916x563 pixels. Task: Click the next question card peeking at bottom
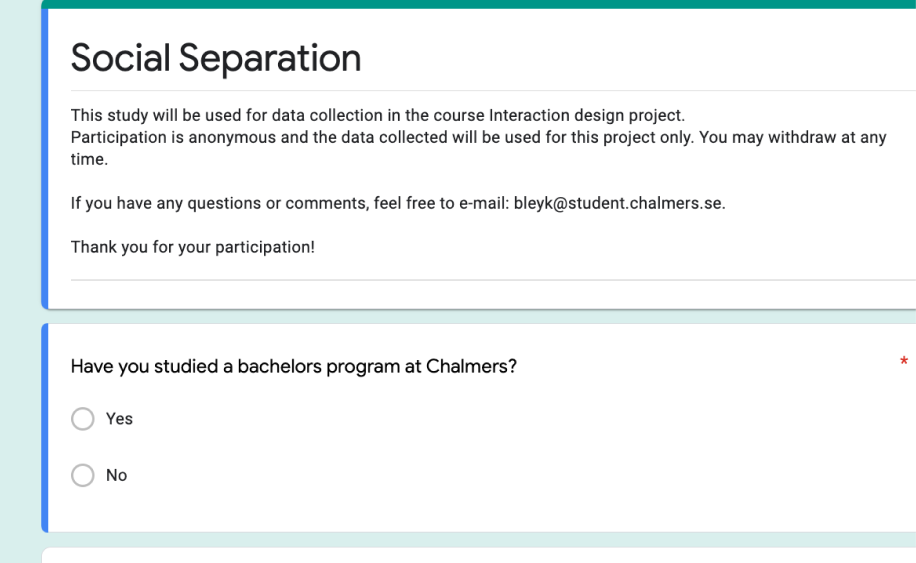coord(479,555)
